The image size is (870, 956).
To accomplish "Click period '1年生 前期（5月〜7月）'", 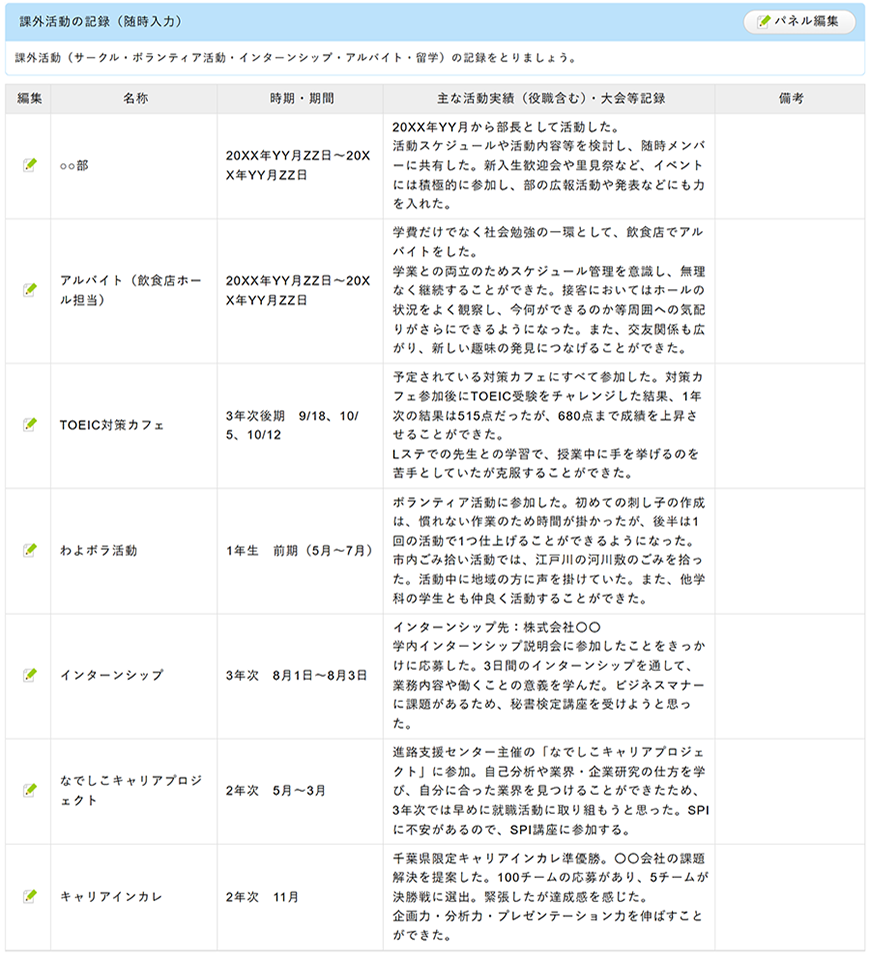I will click(301, 551).
